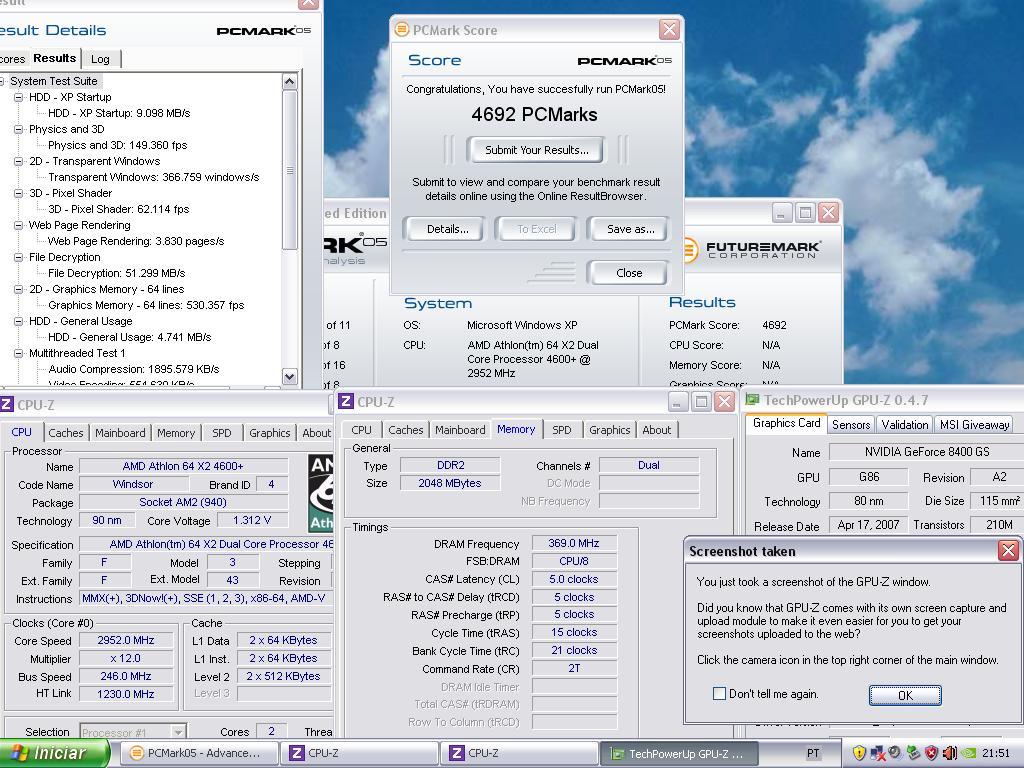Screen dimensions: 1024x768
Task: Select the Log tab in Result Details
Action: [x=101, y=59]
